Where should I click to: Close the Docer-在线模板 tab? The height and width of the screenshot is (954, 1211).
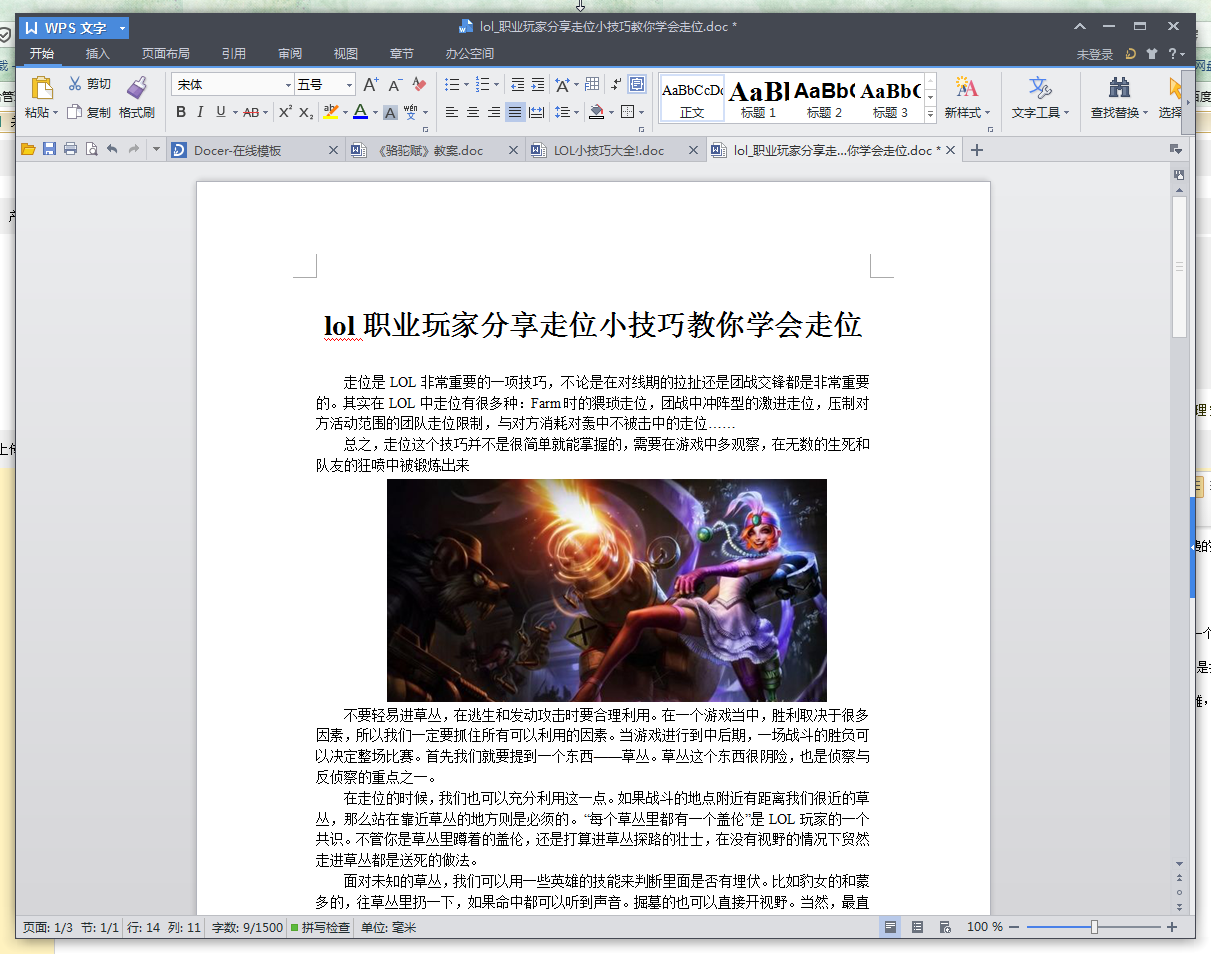(x=334, y=150)
